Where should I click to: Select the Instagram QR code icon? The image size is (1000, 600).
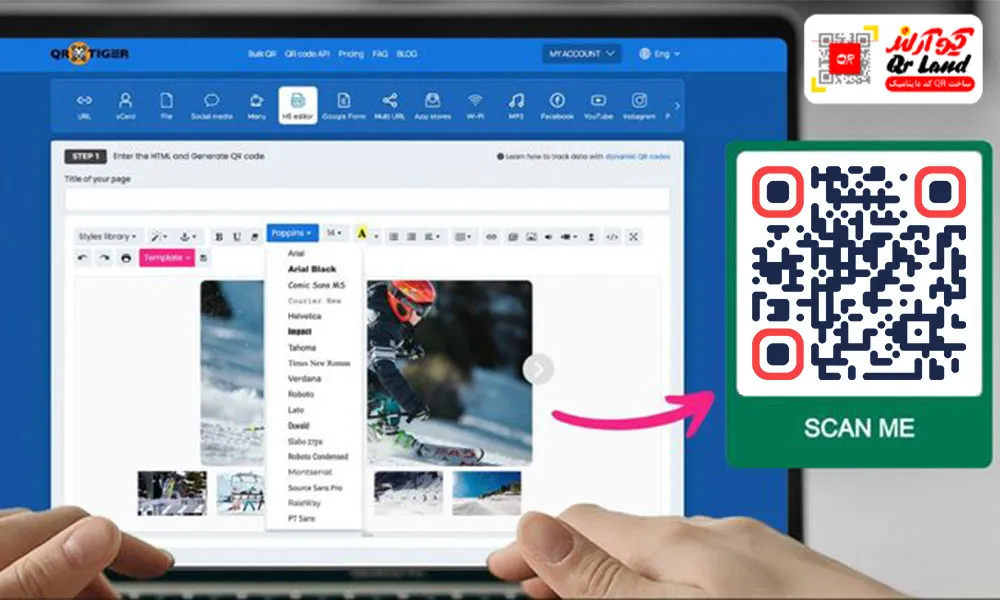tap(640, 105)
